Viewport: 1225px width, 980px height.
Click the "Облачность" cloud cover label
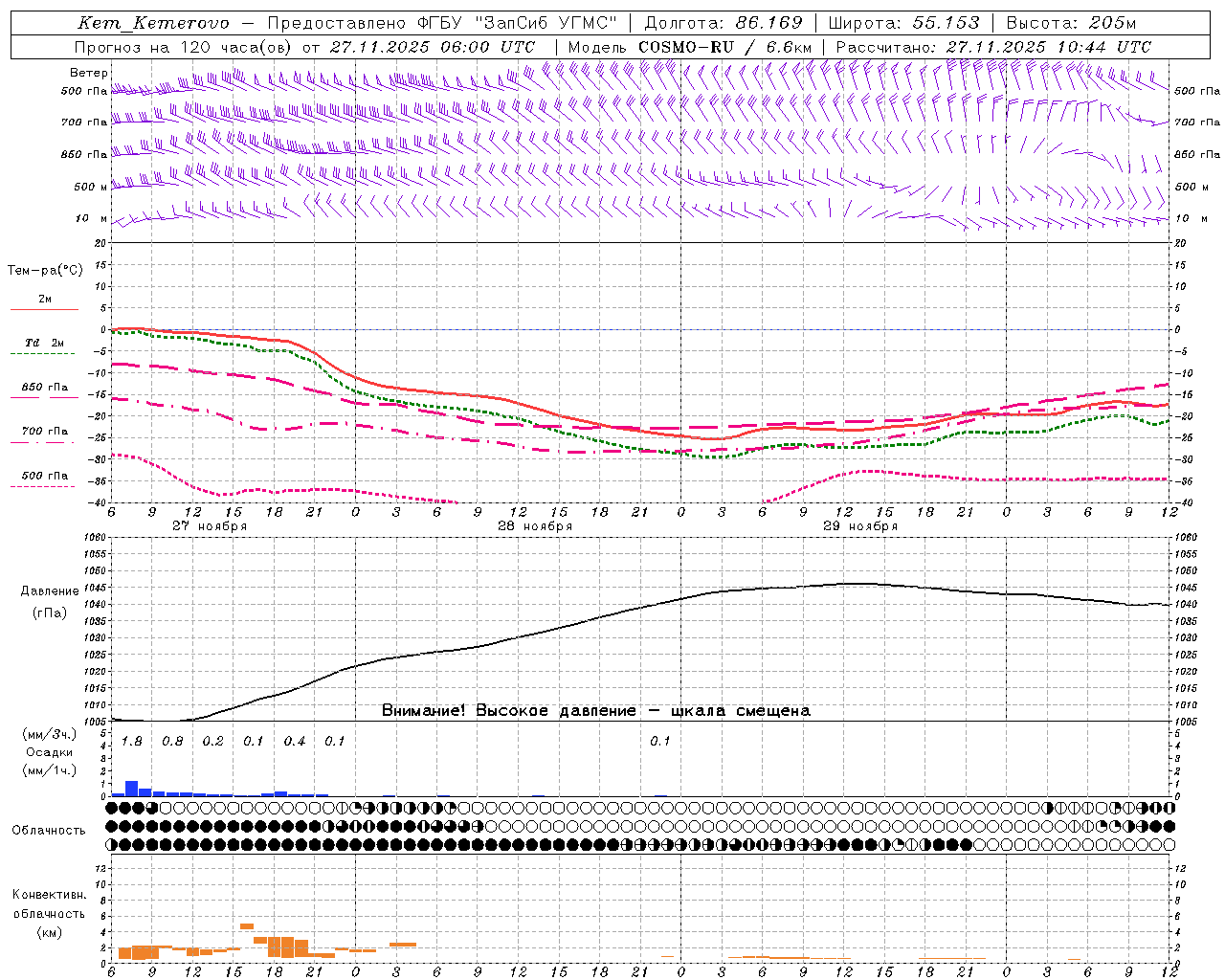pos(49,831)
